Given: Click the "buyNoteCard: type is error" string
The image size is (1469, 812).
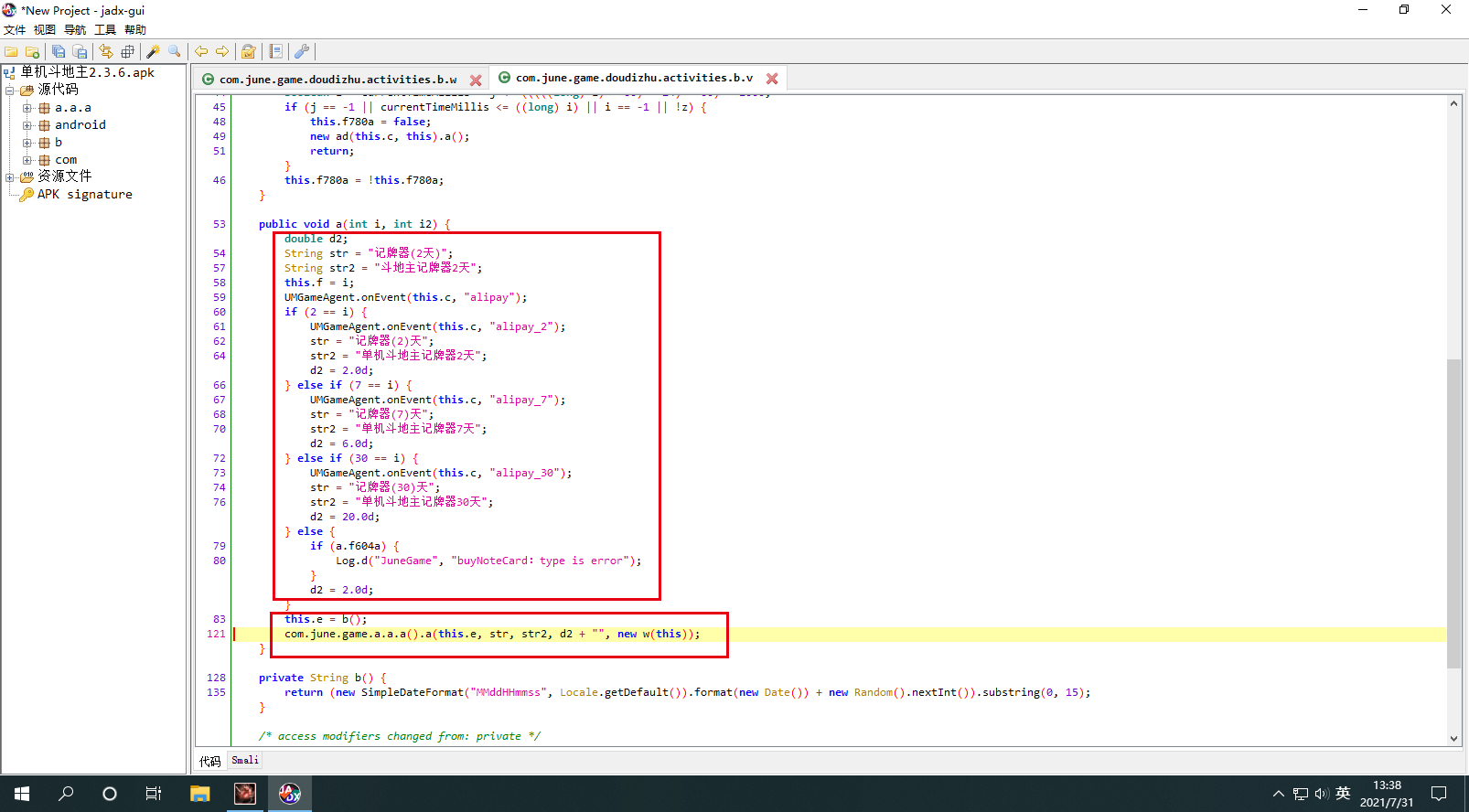Looking at the screenshot, I should 540,561.
